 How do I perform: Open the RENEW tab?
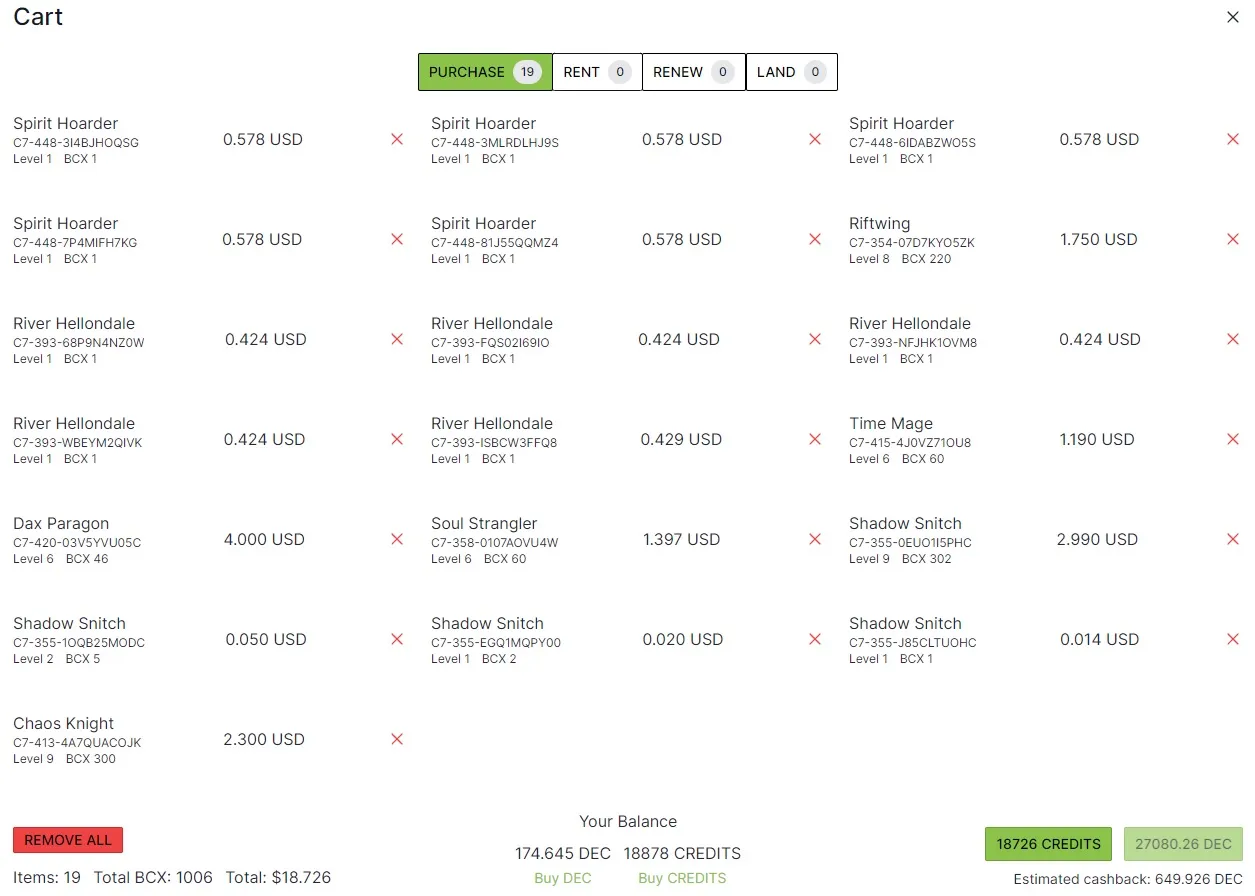click(x=694, y=72)
